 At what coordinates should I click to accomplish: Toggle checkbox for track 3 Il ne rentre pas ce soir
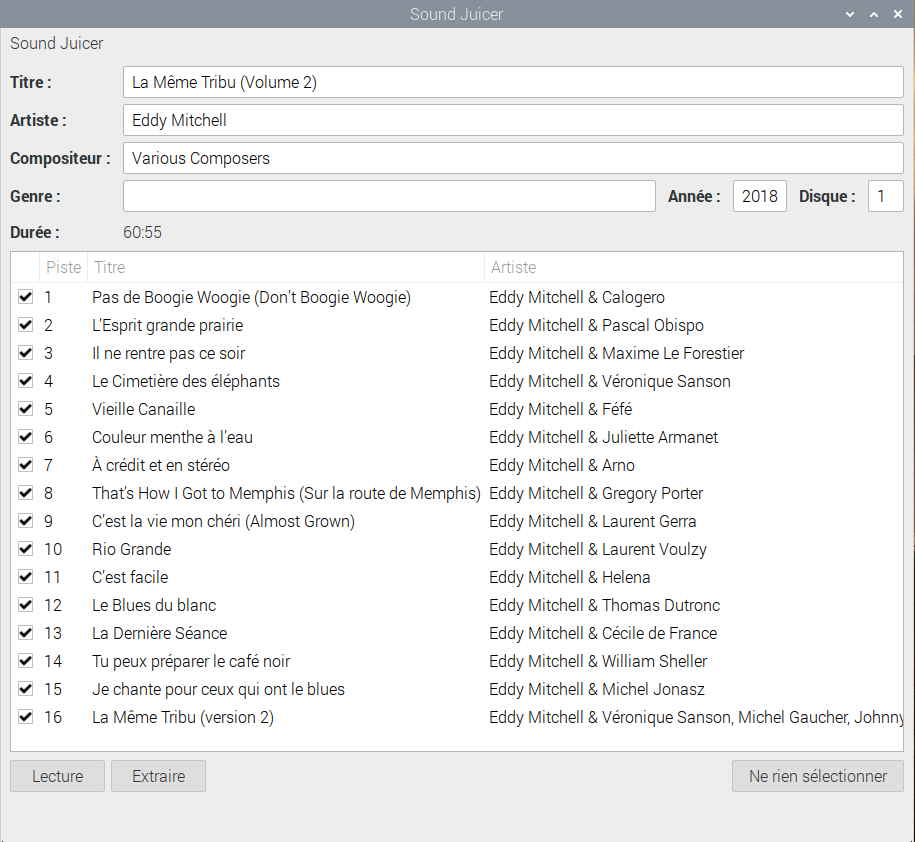click(x=26, y=353)
